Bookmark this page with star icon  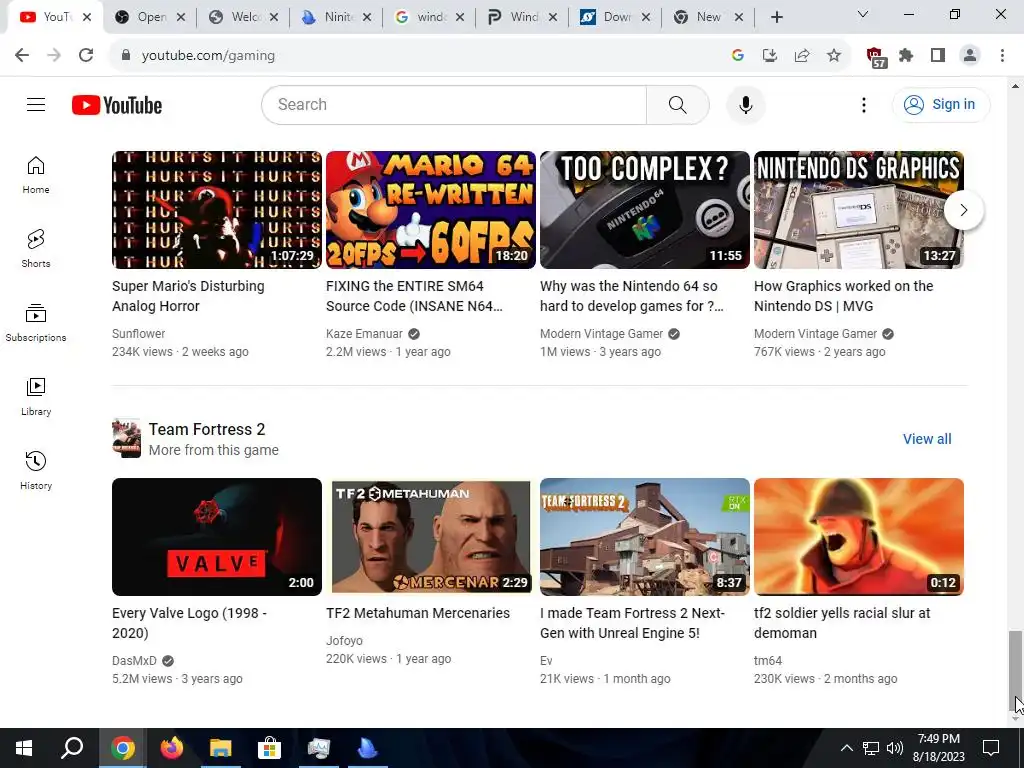coord(834,56)
